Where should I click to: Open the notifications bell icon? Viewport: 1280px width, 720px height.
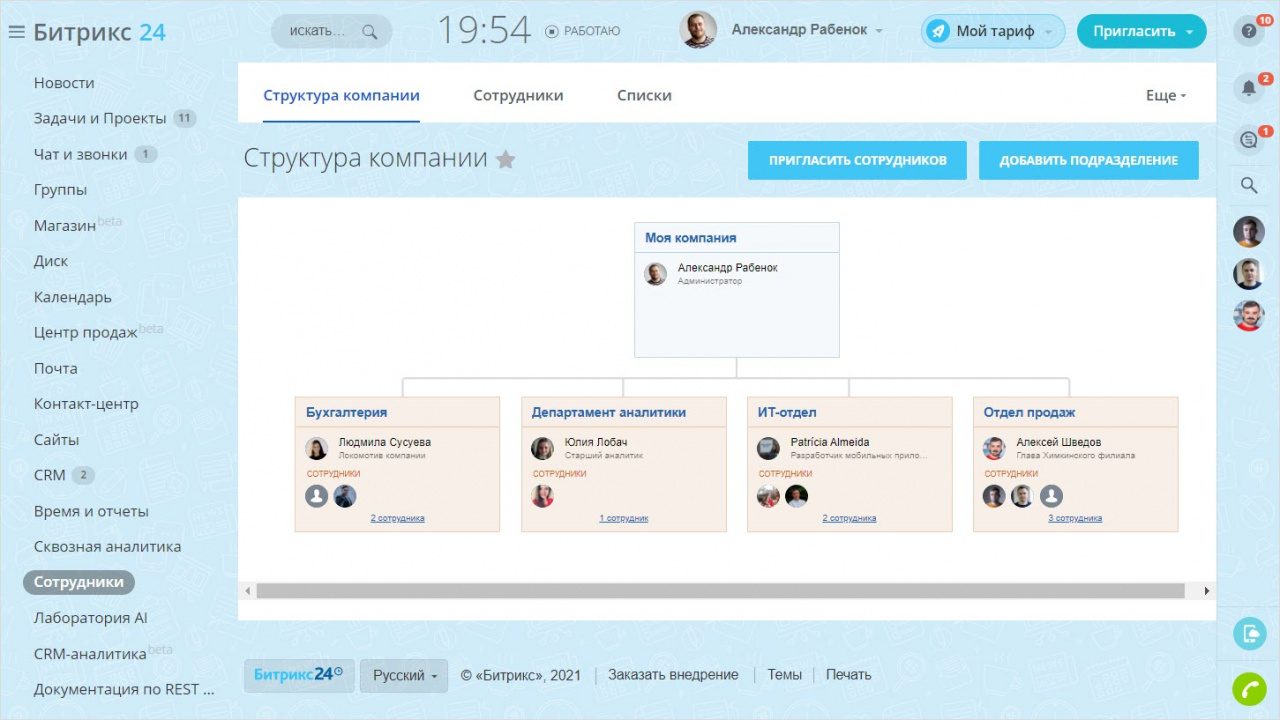[1248, 88]
